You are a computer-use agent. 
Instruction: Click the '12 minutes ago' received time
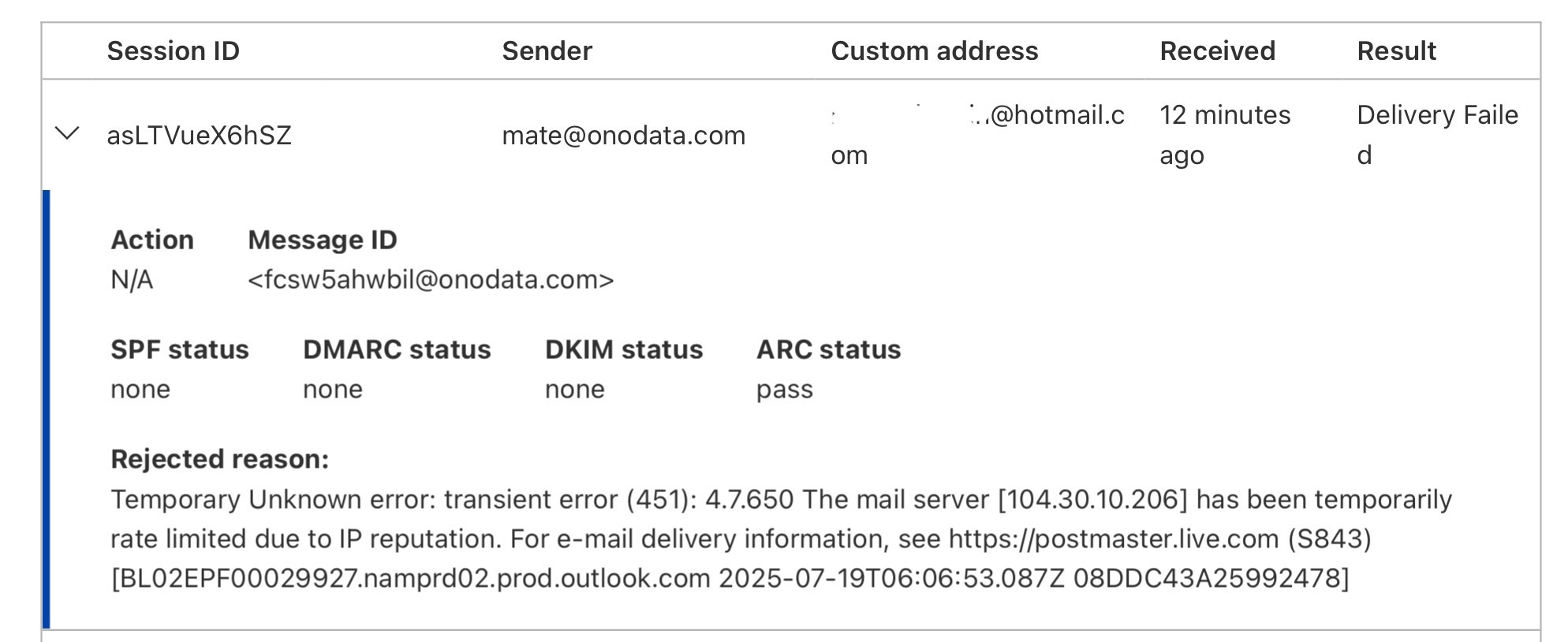tap(1224, 134)
